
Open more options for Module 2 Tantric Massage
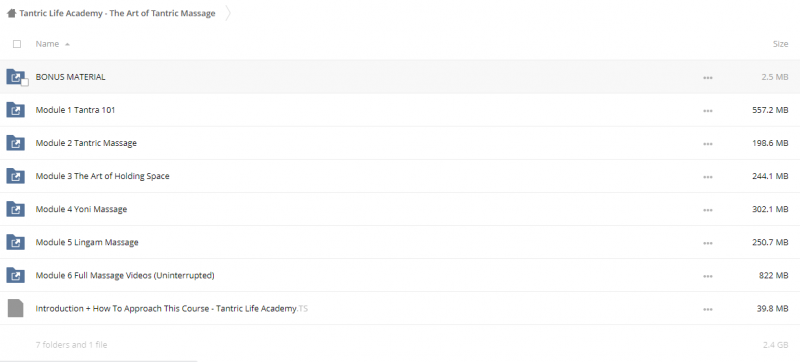coord(707,144)
